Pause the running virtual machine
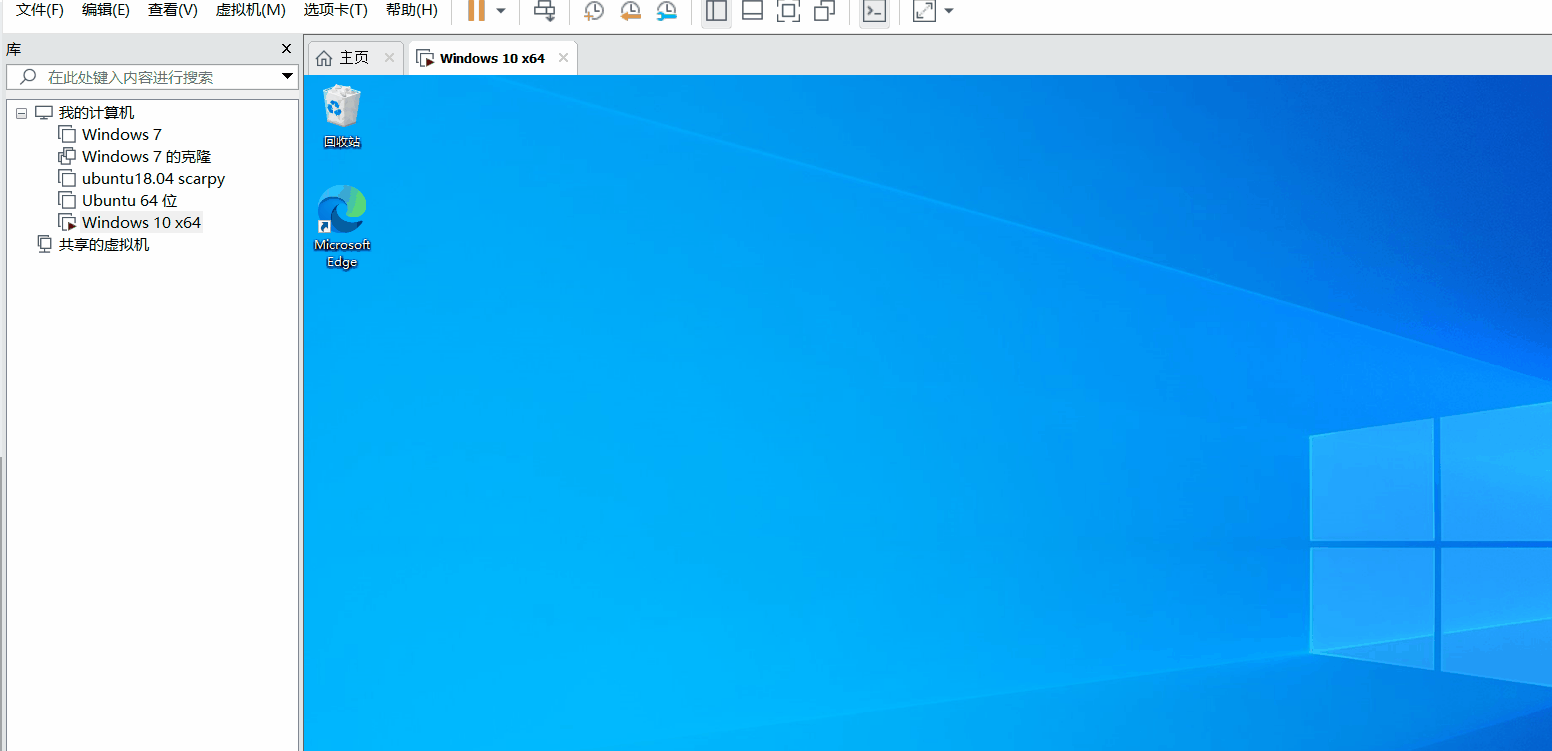1552x751 pixels. pyautogui.click(x=476, y=11)
